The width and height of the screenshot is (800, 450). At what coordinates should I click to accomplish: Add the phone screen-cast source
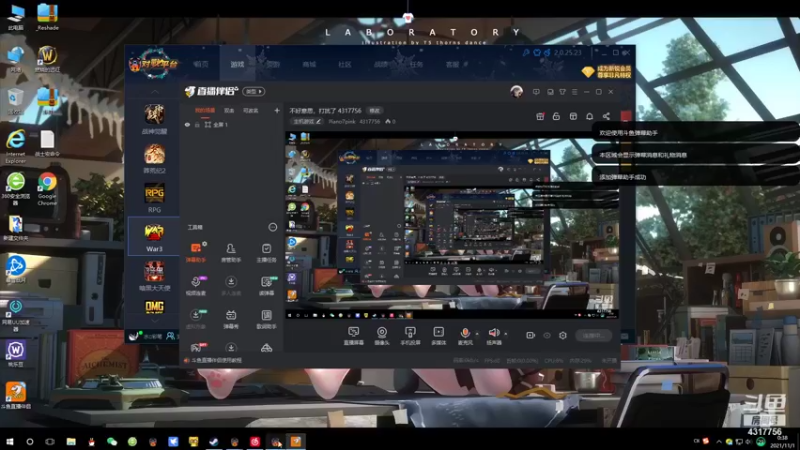coord(410,336)
